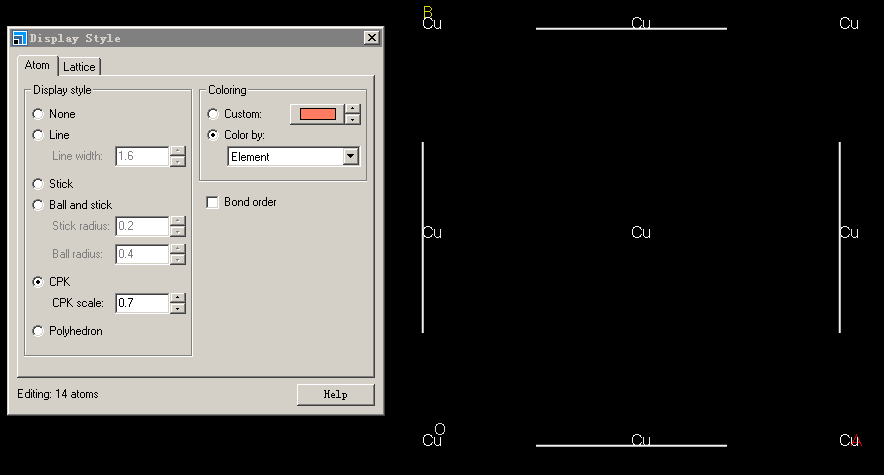
Task: Choose the Polyhedron display style
Action: coord(38,331)
